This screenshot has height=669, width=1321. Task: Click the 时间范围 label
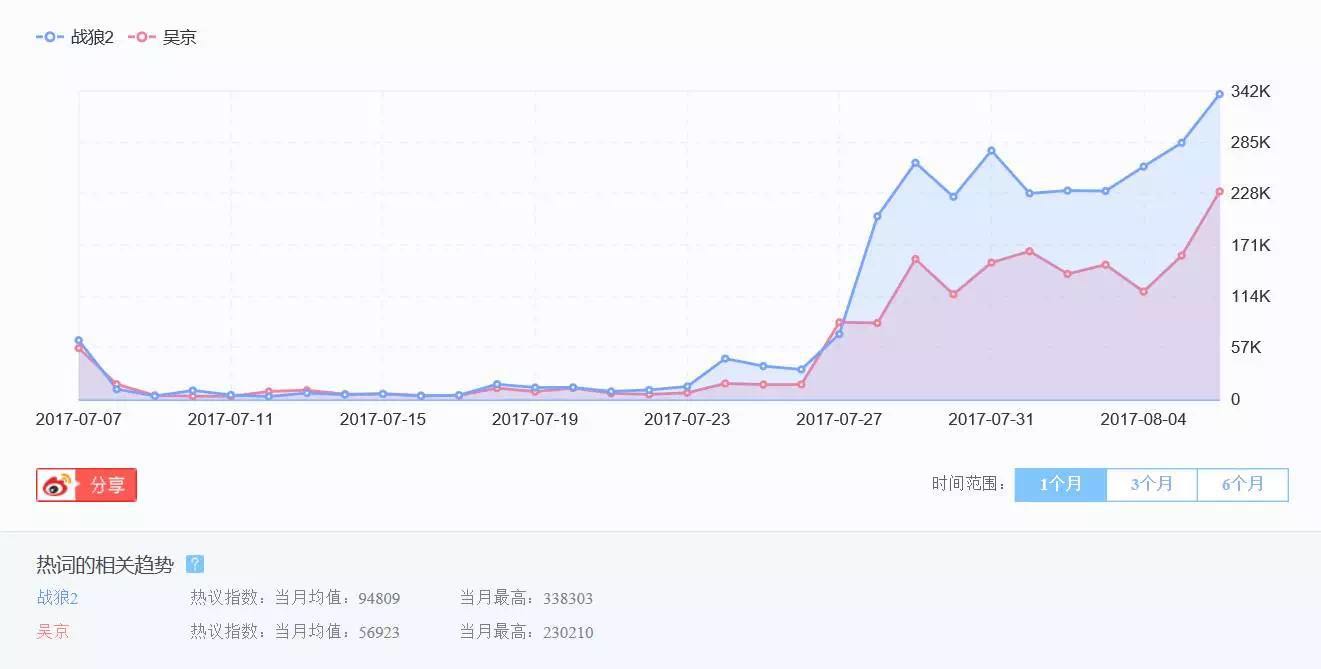(969, 484)
